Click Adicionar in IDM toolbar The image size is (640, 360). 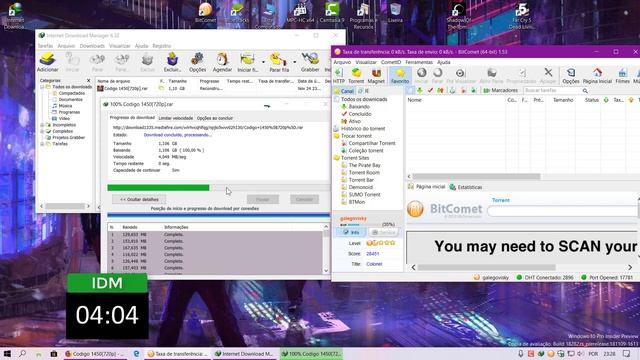pyautogui.click(x=47, y=62)
